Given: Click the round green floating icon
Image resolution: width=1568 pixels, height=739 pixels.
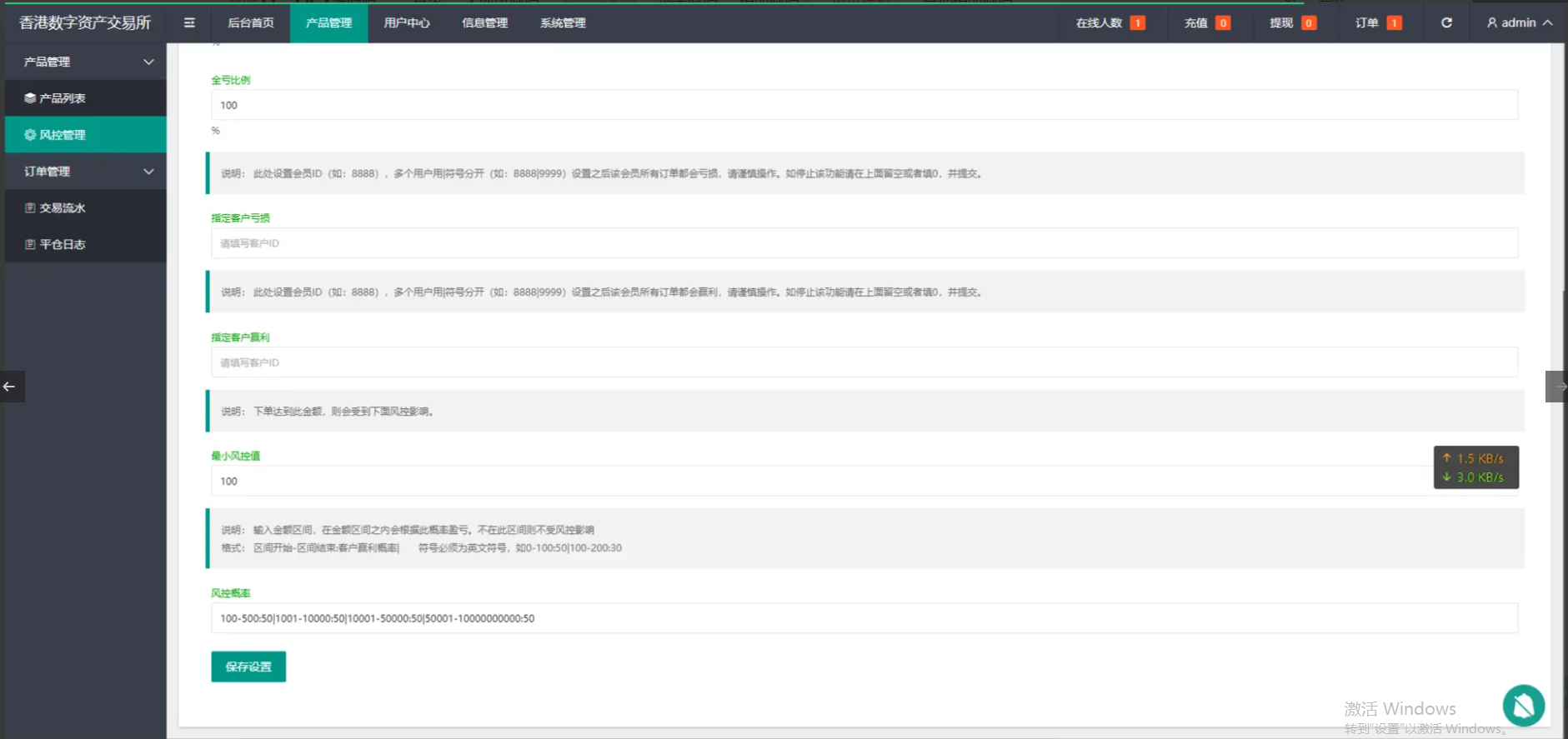Looking at the screenshot, I should tap(1523, 706).
